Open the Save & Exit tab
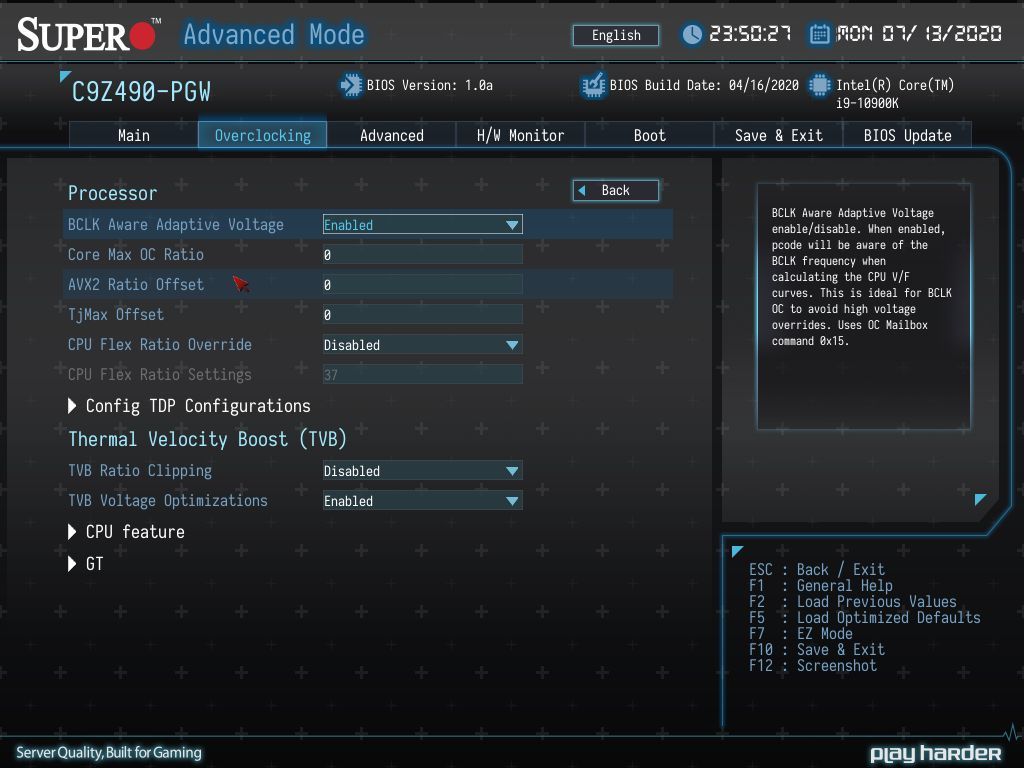Viewport: 1024px width, 768px height. tap(778, 135)
